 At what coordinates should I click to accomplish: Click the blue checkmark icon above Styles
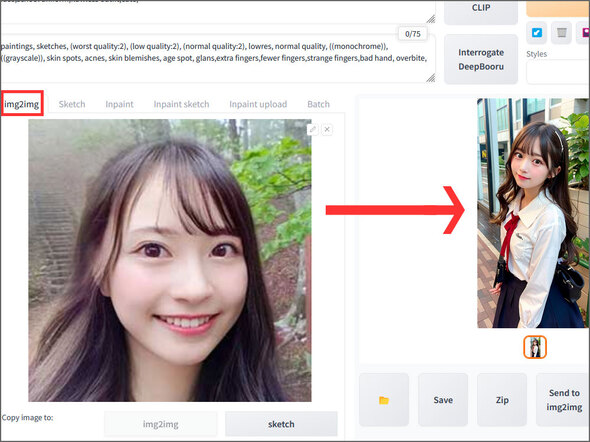537,33
